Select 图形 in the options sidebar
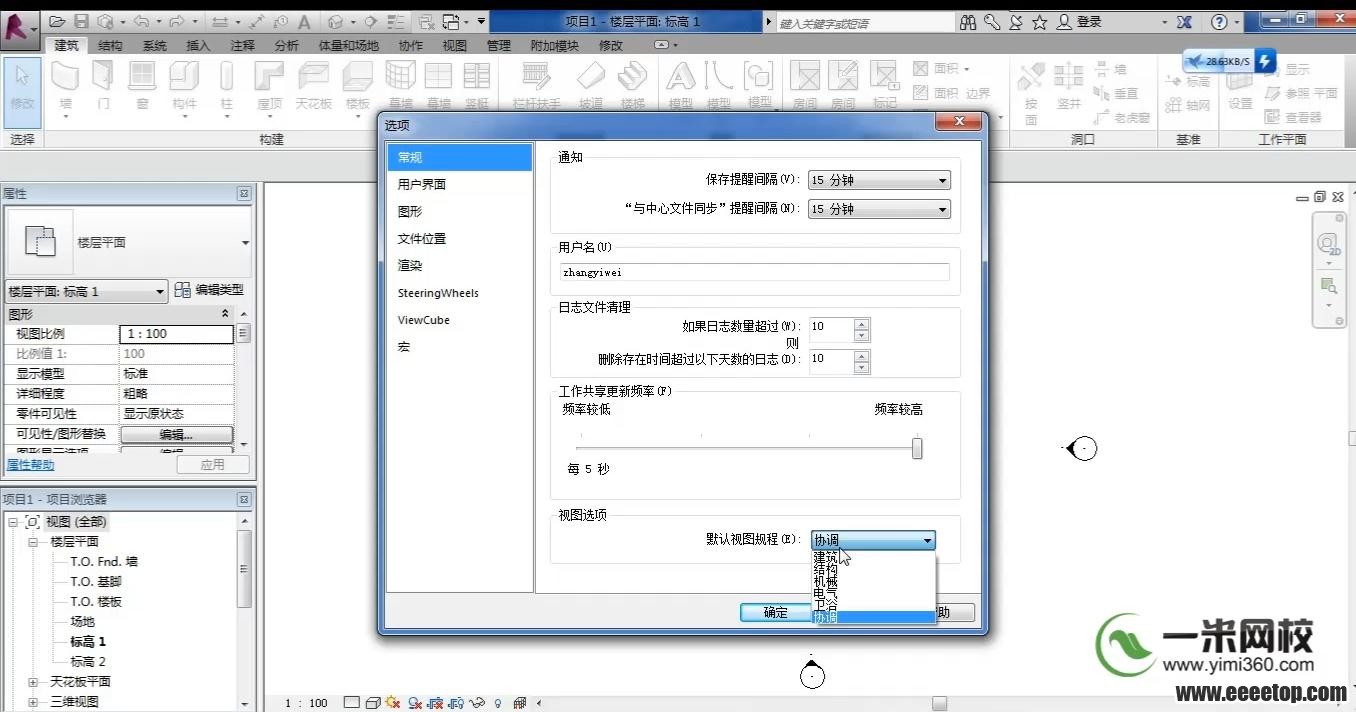1356x712 pixels. 460,211
